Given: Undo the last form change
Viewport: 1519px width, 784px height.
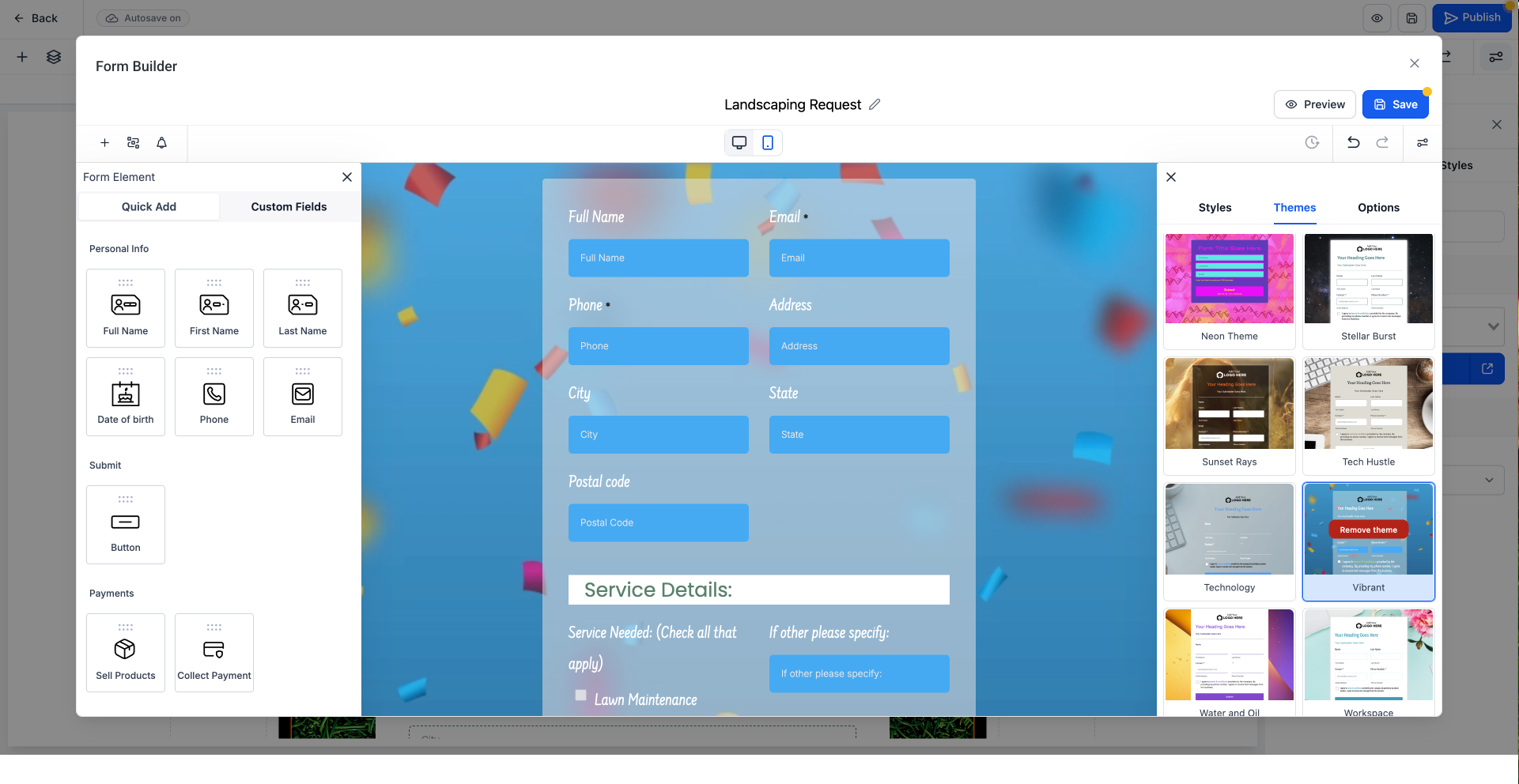Looking at the screenshot, I should pyautogui.click(x=1354, y=143).
